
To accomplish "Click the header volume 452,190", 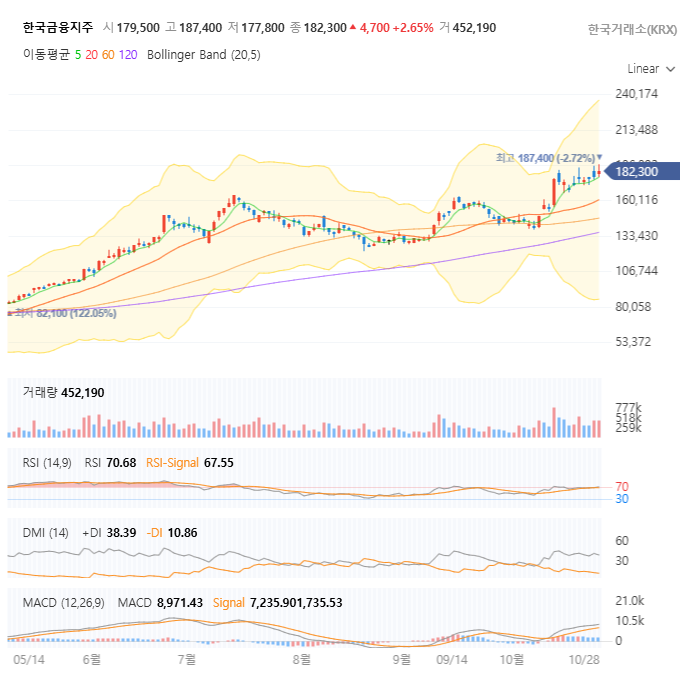I will click(x=474, y=28).
